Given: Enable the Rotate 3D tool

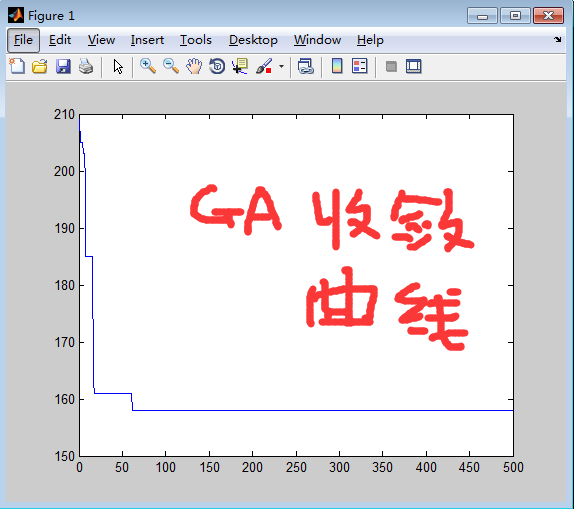Looking at the screenshot, I should point(217,66).
